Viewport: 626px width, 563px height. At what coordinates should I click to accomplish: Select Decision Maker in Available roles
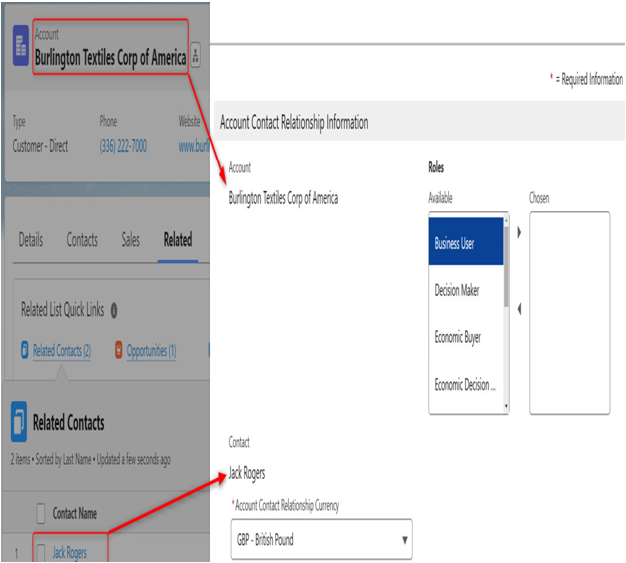(466, 290)
